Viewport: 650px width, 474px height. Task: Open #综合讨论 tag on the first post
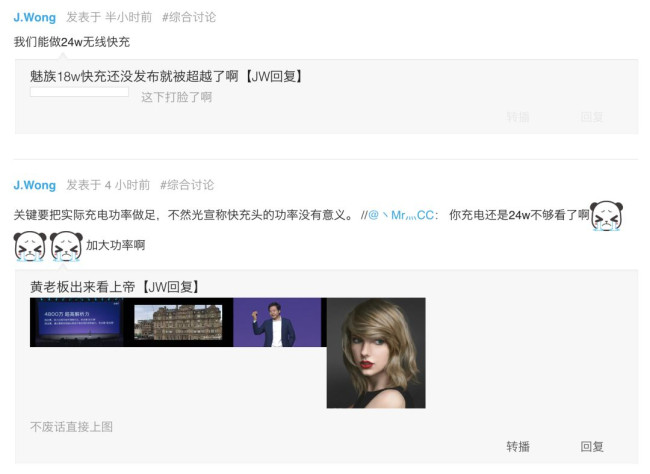coord(189,17)
